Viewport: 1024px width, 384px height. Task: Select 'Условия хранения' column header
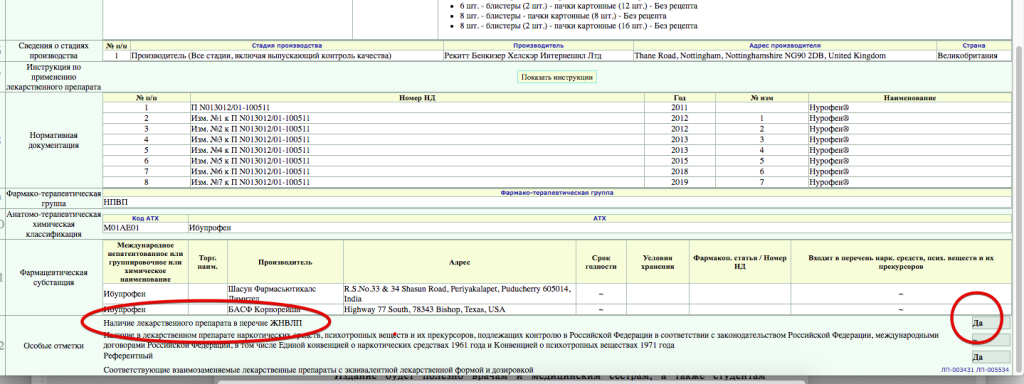(x=658, y=262)
